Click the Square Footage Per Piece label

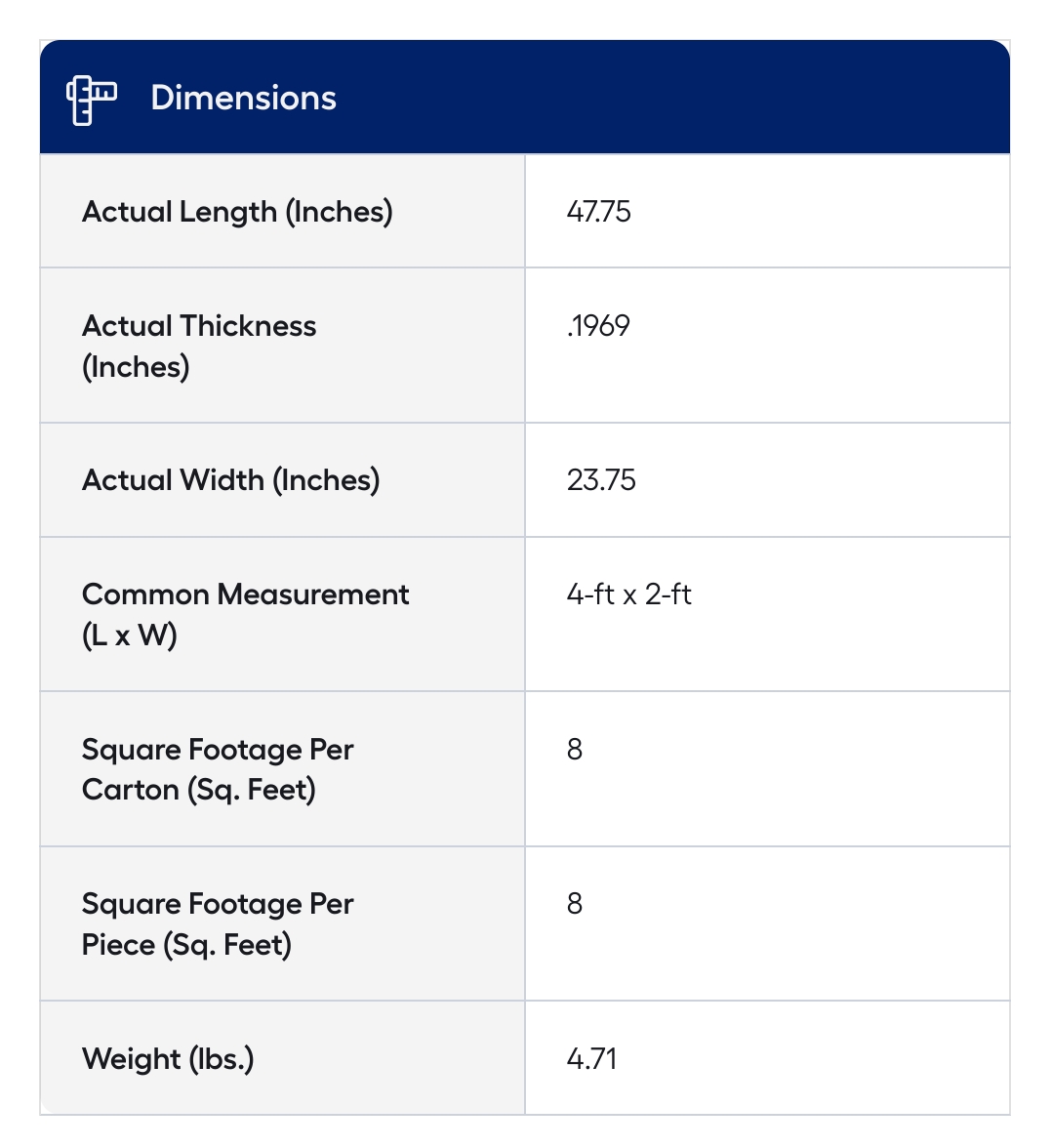click(218, 904)
